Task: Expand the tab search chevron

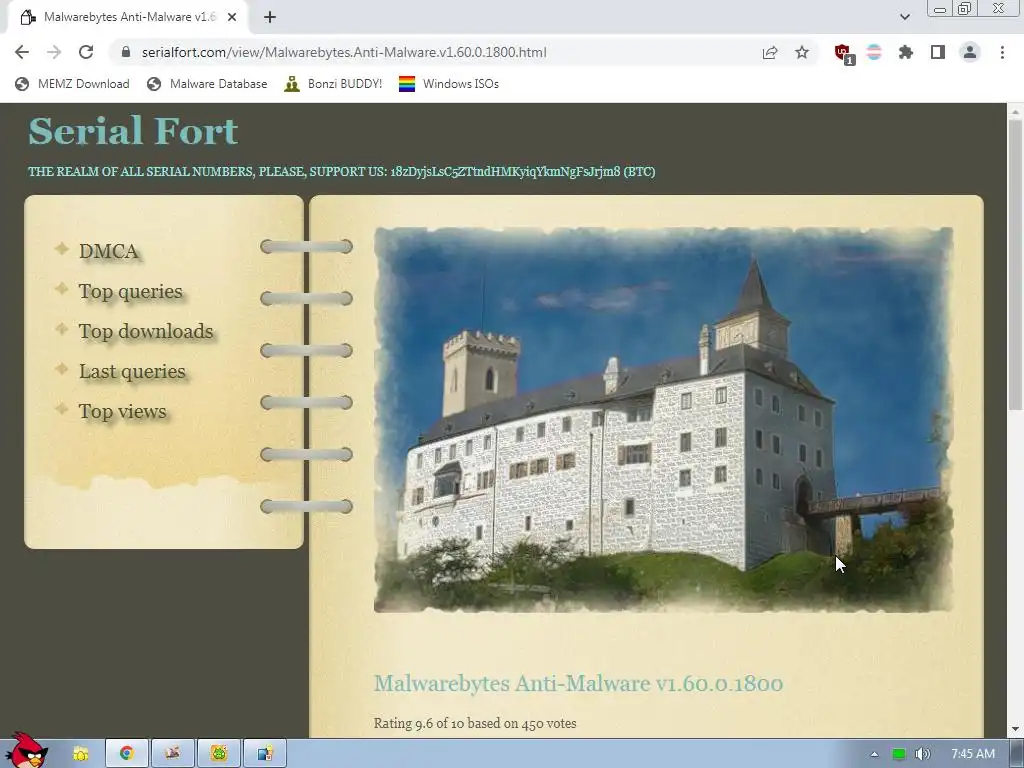Action: [x=904, y=17]
